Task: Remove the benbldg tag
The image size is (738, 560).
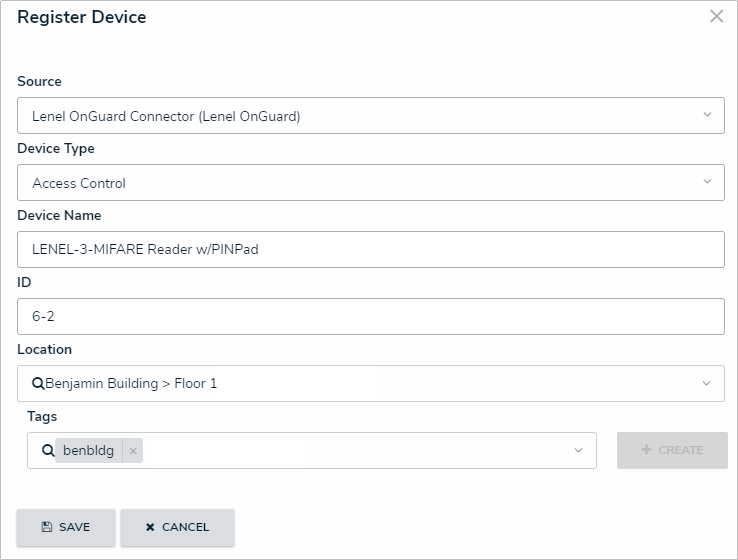Action: 133,451
